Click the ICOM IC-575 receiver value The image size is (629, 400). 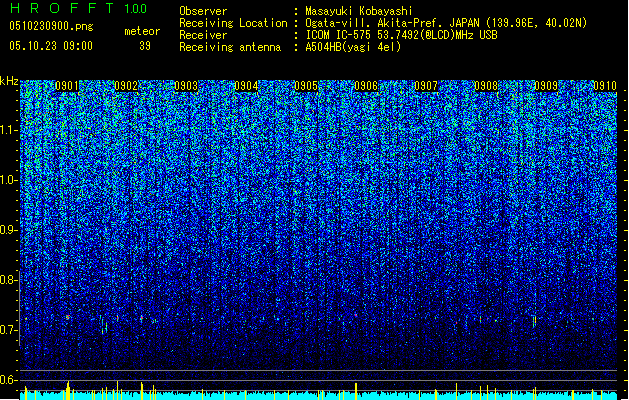coord(401,35)
